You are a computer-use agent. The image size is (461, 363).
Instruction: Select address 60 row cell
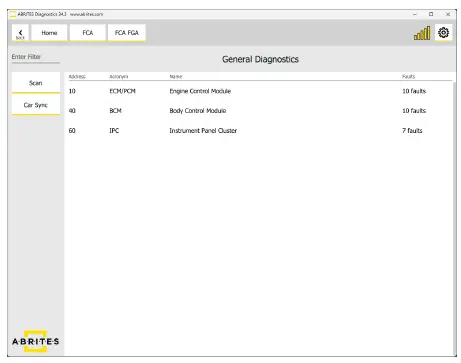72,131
